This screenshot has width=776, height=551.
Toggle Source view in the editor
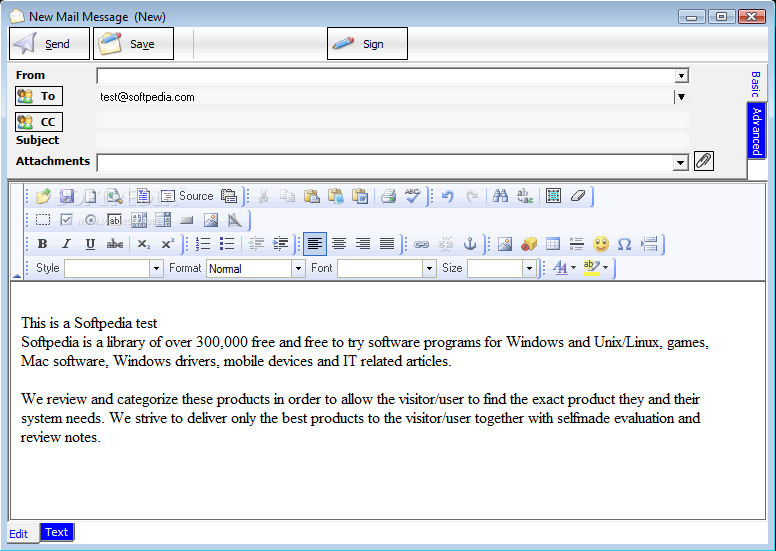pos(187,196)
